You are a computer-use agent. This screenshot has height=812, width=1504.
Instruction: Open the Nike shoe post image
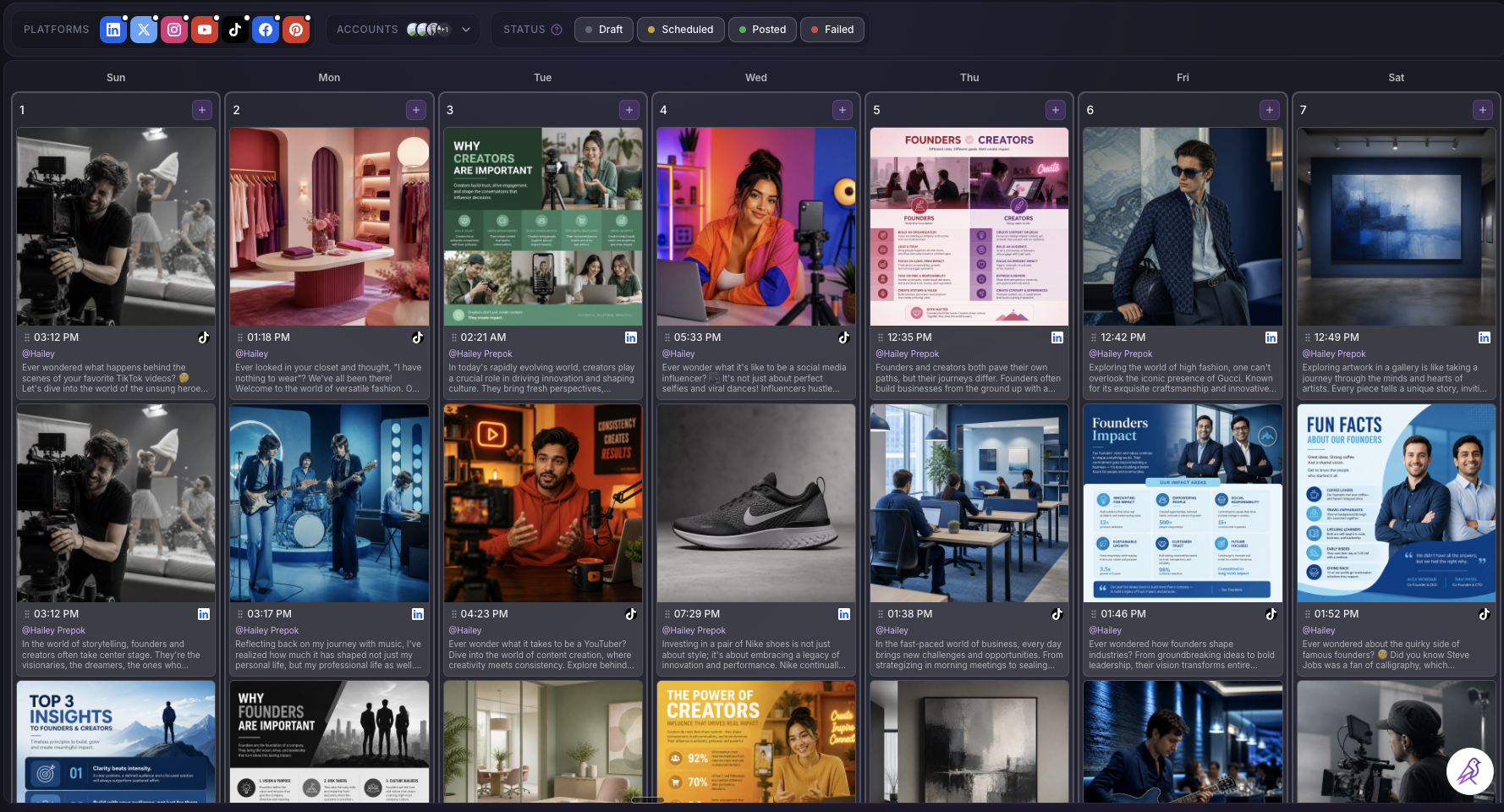[756, 503]
